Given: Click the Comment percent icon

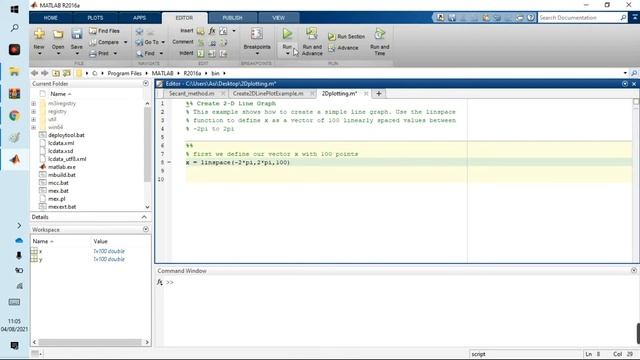Looking at the screenshot, I should 200,42.
